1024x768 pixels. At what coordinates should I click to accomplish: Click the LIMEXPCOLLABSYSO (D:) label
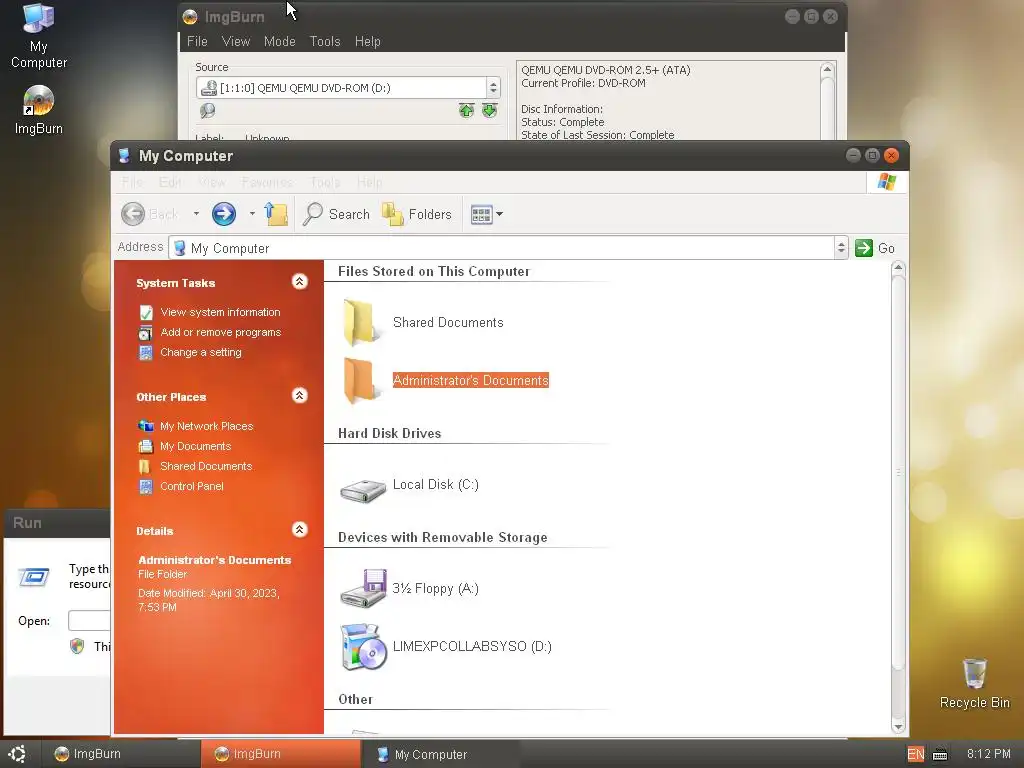[472, 647]
